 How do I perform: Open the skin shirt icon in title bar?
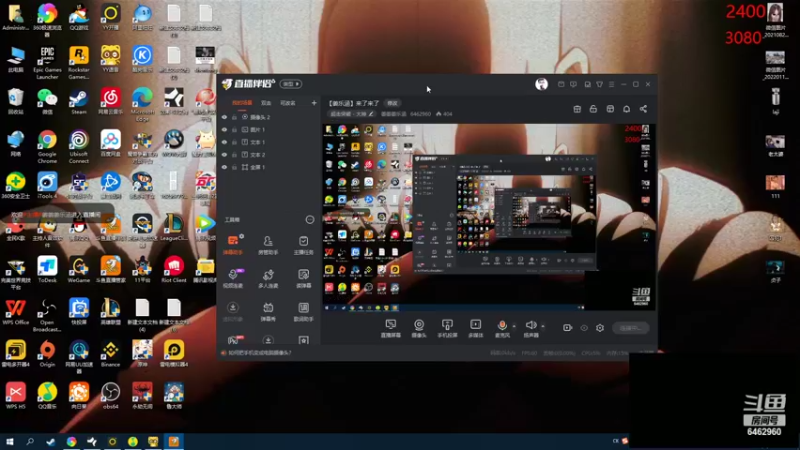(x=599, y=84)
